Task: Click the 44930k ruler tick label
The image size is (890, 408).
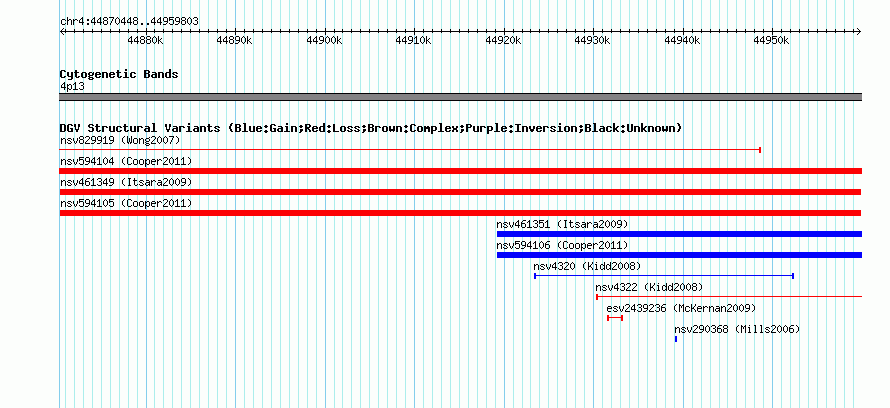Action: pos(593,41)
